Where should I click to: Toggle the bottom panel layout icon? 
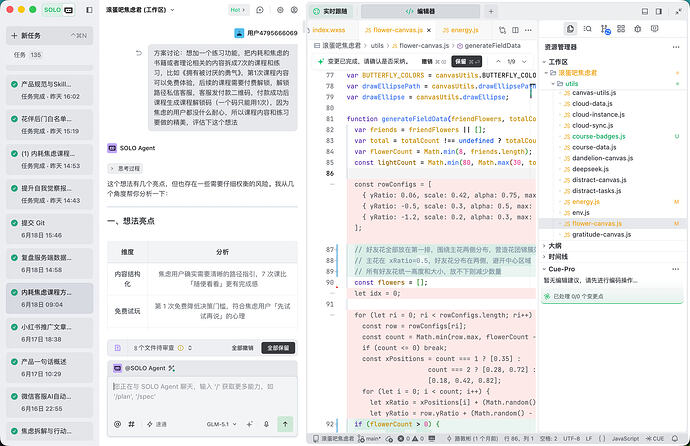(645, 11)
